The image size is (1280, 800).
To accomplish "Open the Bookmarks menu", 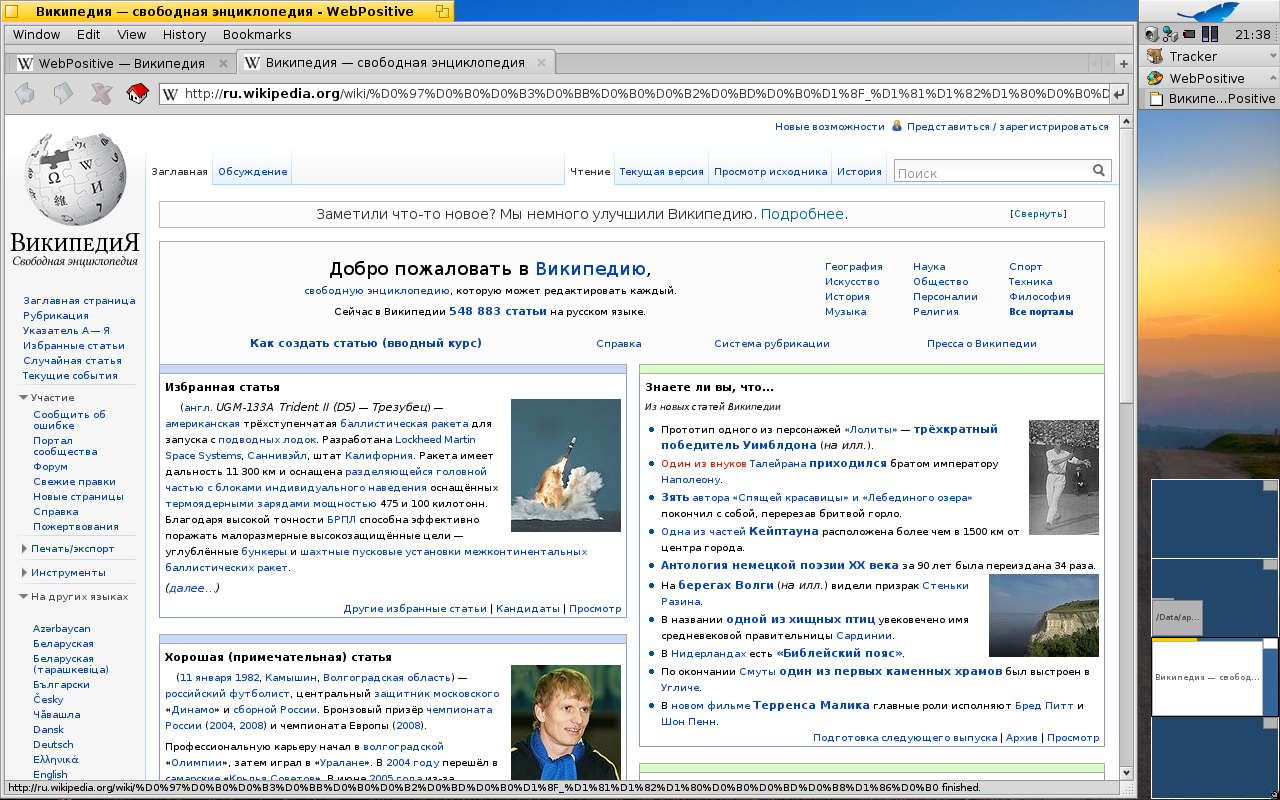I will (257, 34).
